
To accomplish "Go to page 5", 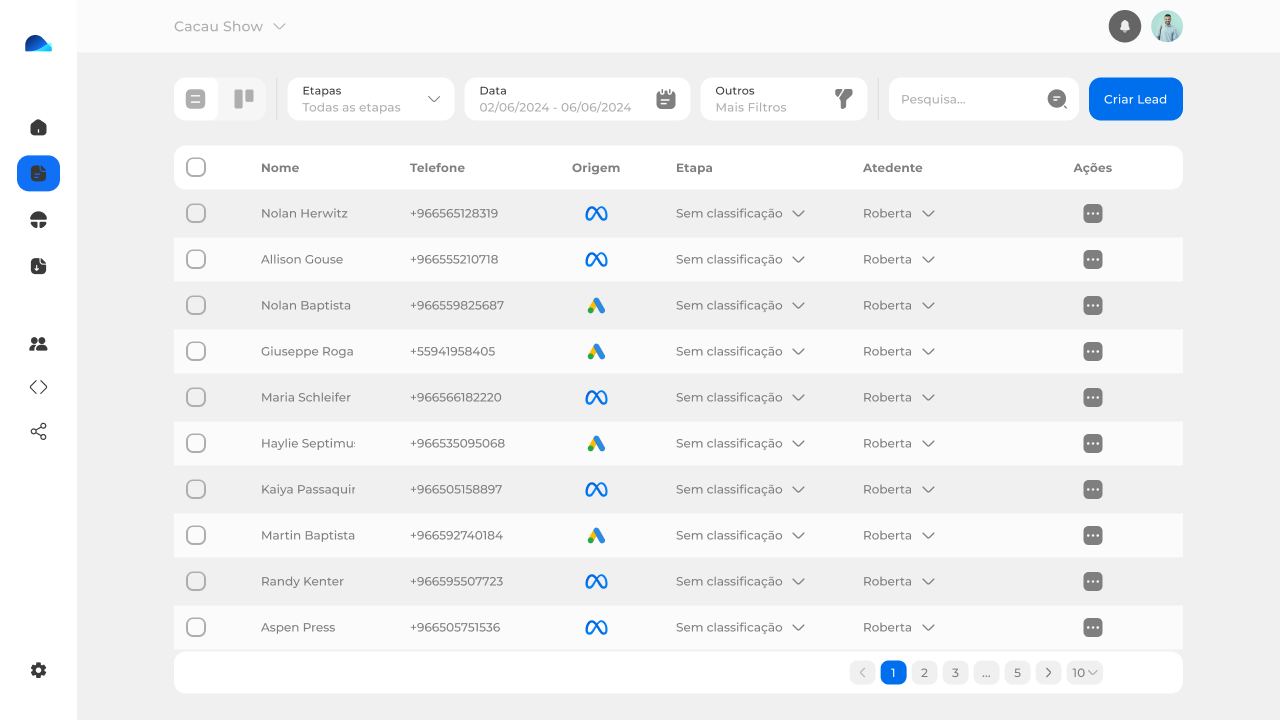I will click(x=1017, y=673).
